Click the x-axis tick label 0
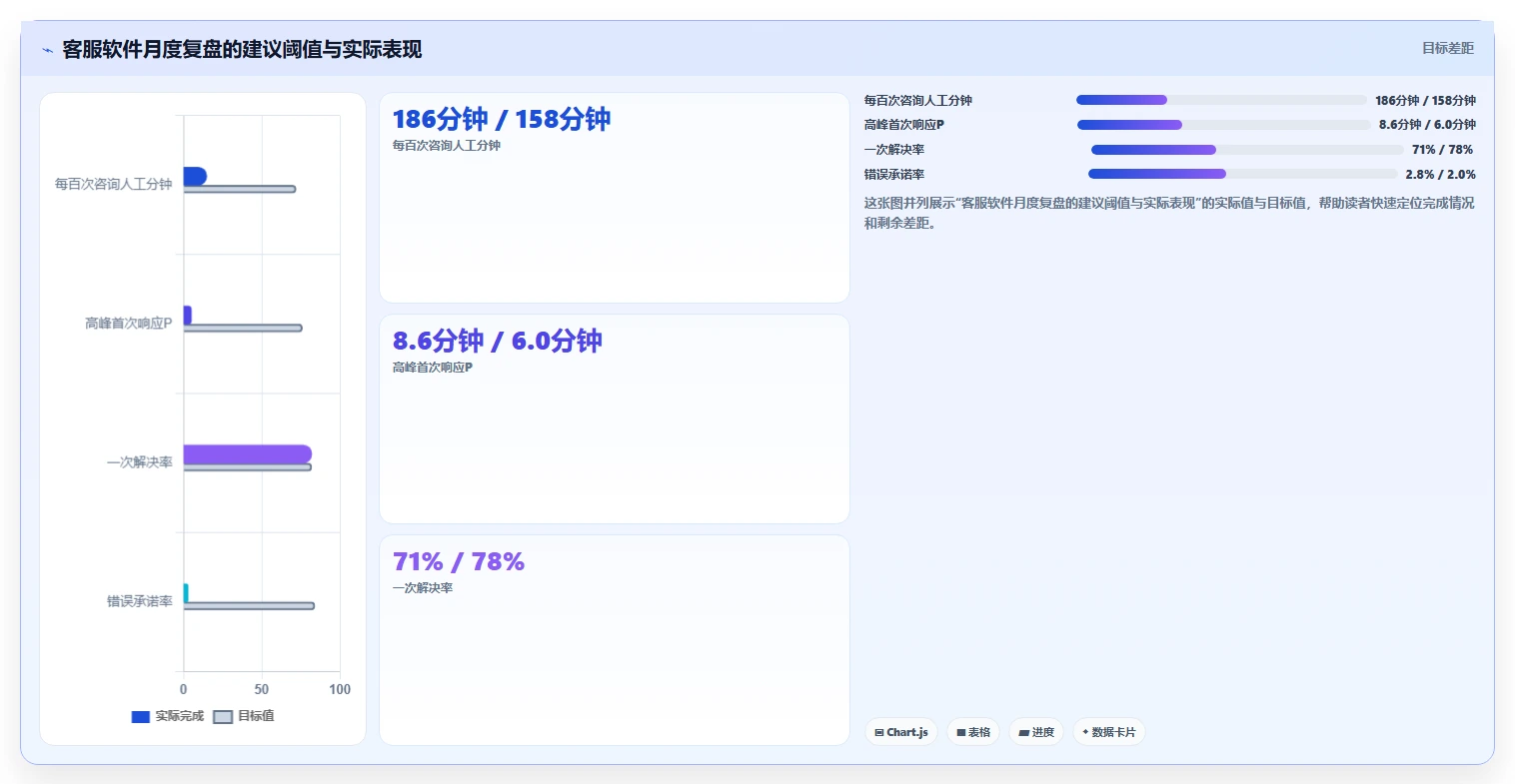The image size is (1515, 784). pyautogui.click(x=184, y=689)
